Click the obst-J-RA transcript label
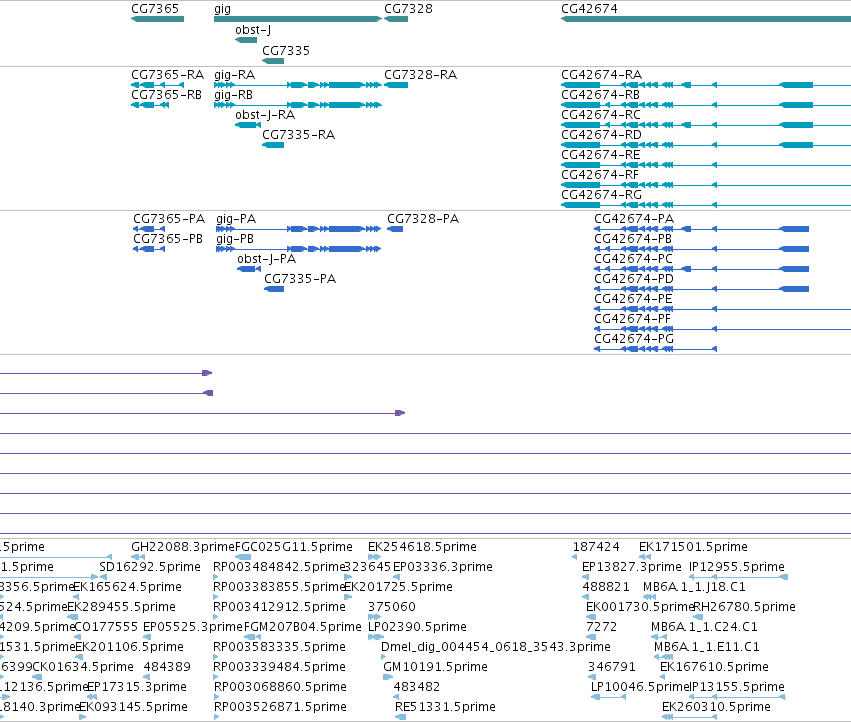Image resolution: width=851 pixels, height=722 pixels. 265,115
